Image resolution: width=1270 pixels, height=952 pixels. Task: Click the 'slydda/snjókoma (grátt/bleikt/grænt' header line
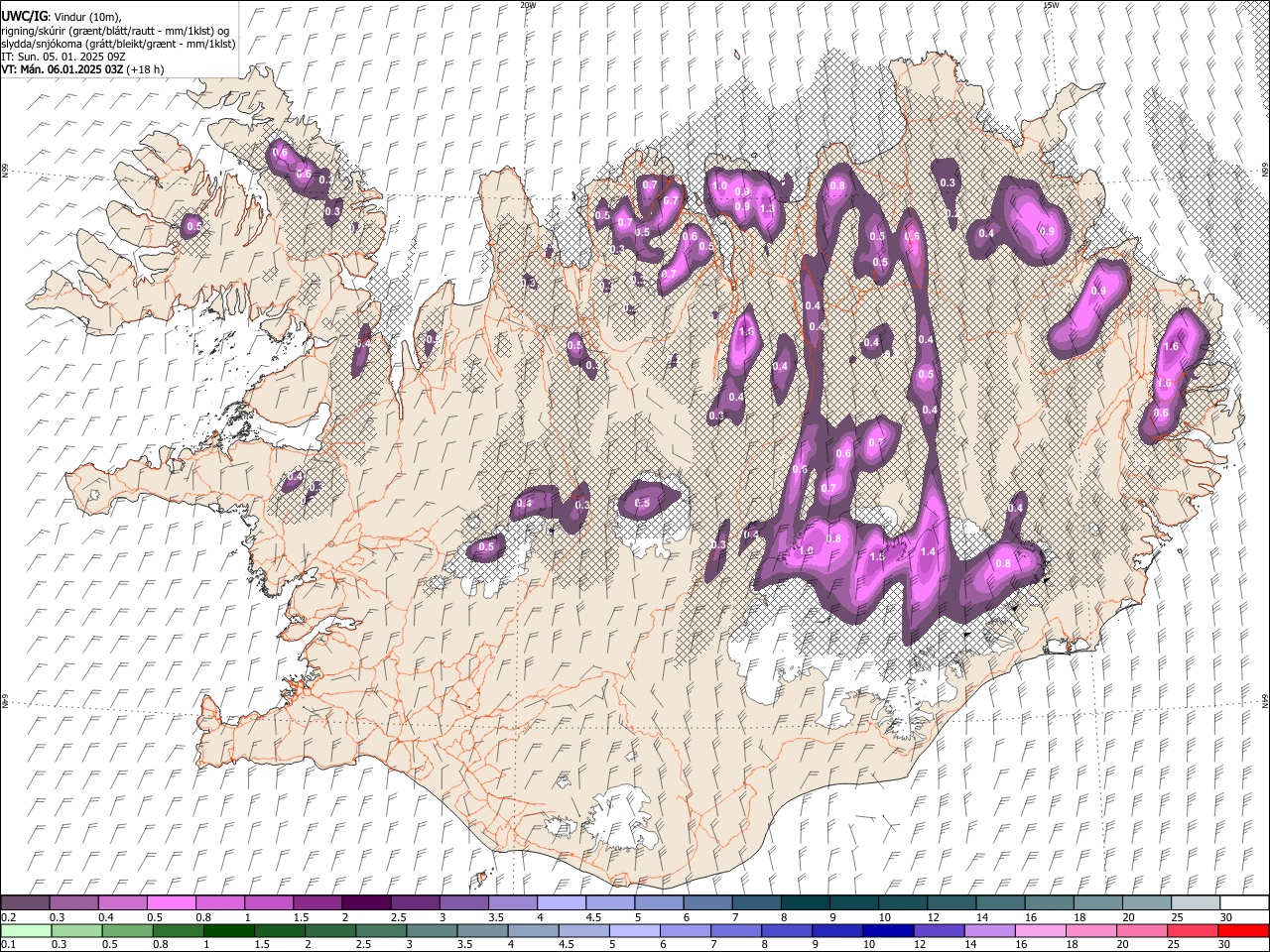(118, 44)
